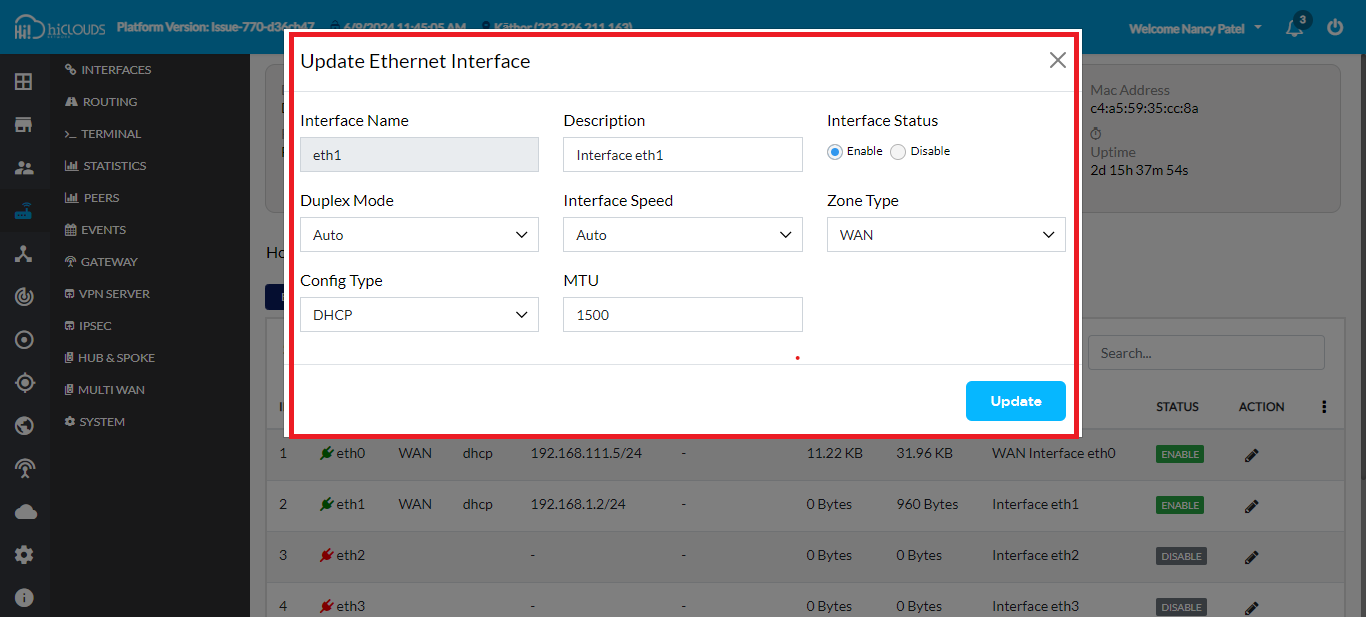Viewport: 1366px width, 617px height.
Task: Open MULTI WAN menu item
Action: pyautogui.click(x=105, y=390)
